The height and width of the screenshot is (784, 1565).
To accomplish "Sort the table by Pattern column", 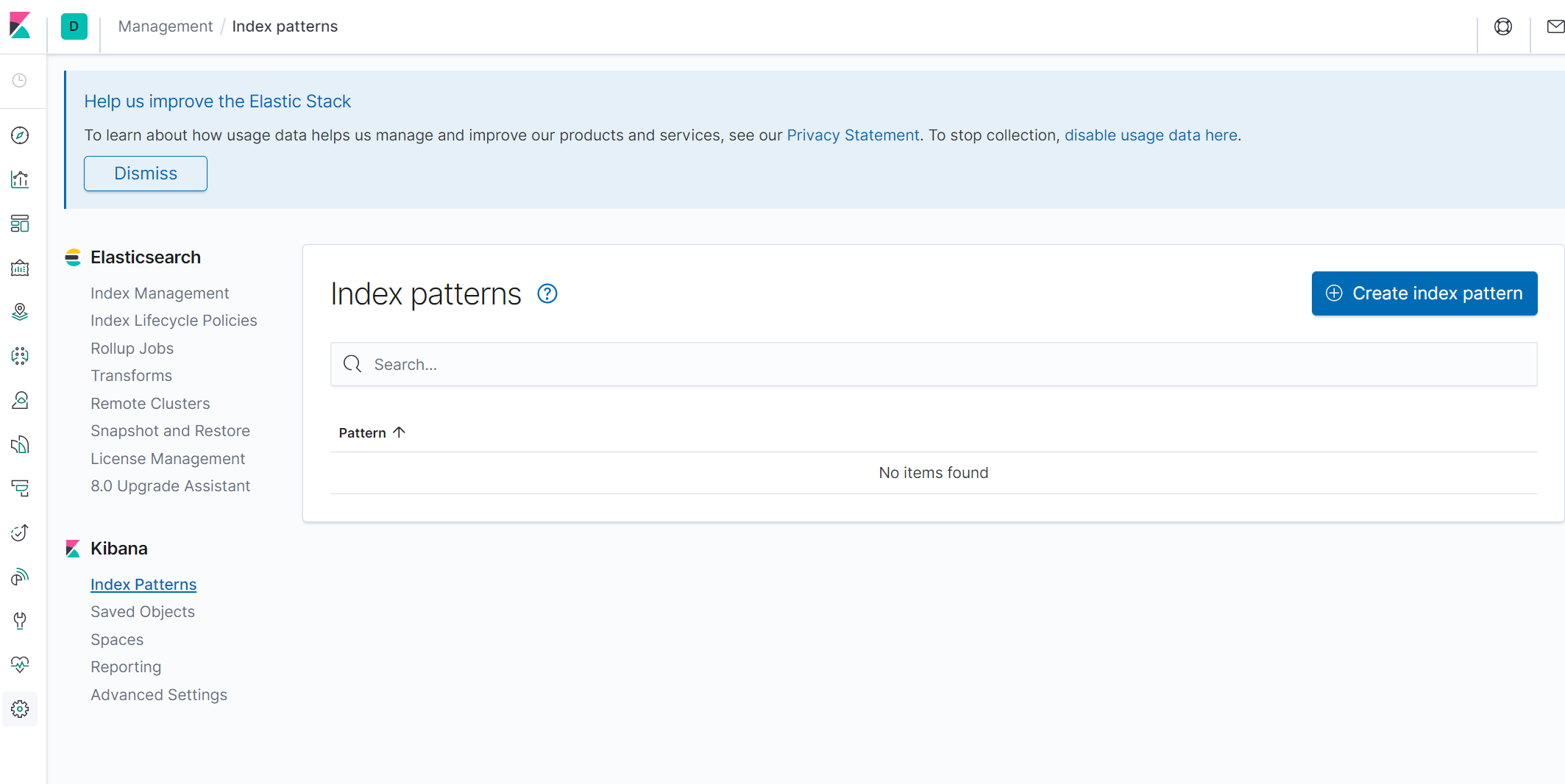I will tap(372, 432).
